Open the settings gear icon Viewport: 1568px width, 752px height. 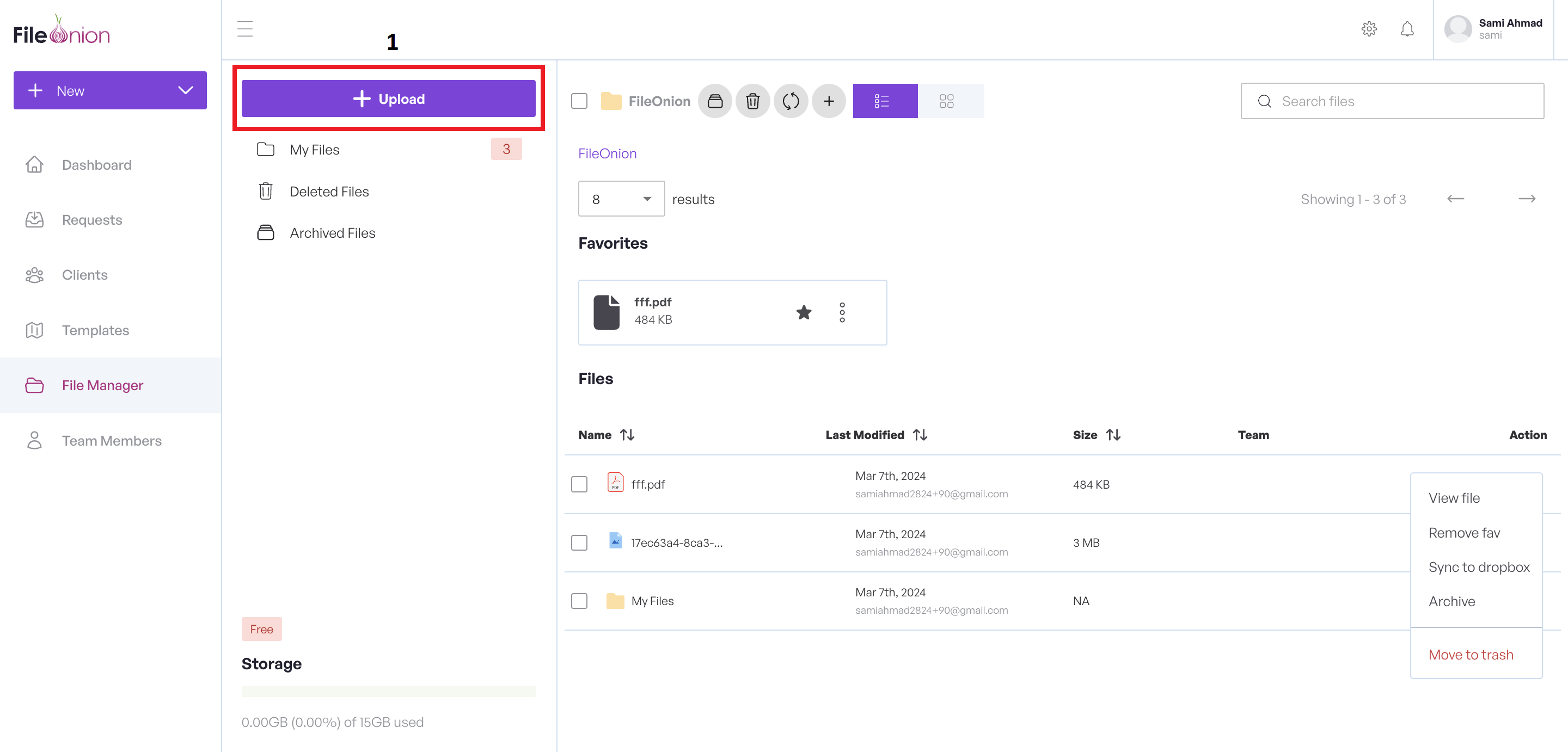tap(1369, 29)
